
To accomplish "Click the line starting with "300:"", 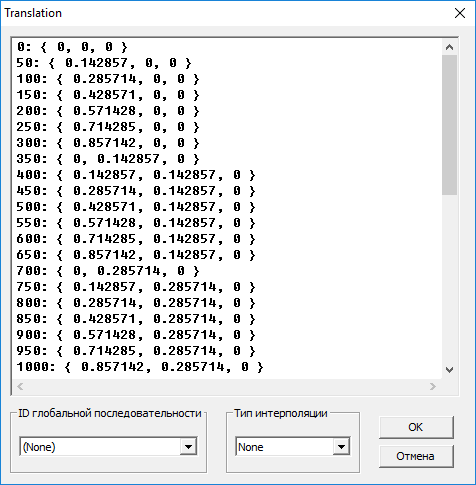I will [108, 143].
